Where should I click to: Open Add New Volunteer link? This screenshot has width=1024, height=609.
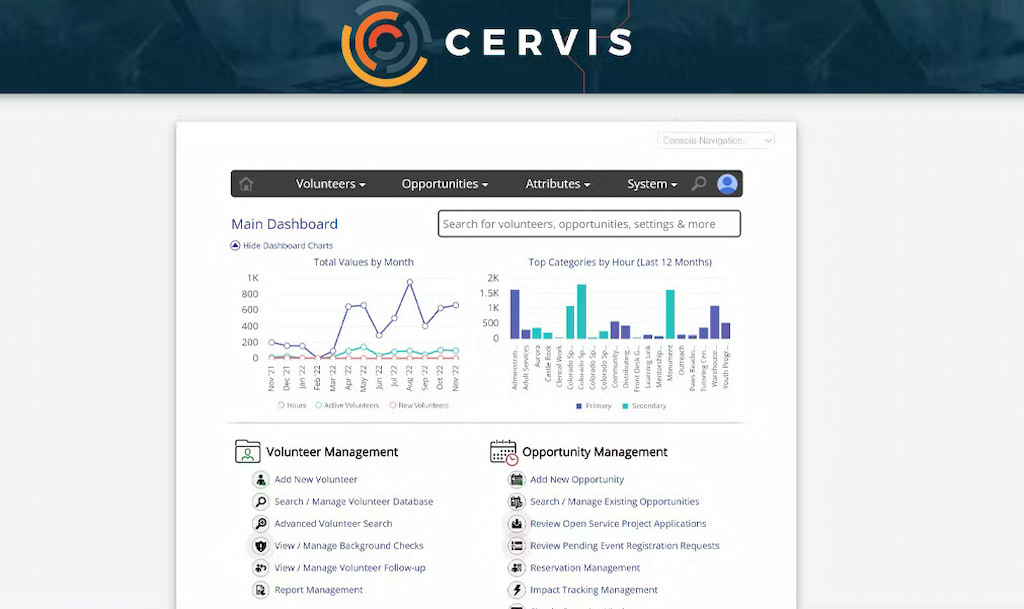point(315,480)
